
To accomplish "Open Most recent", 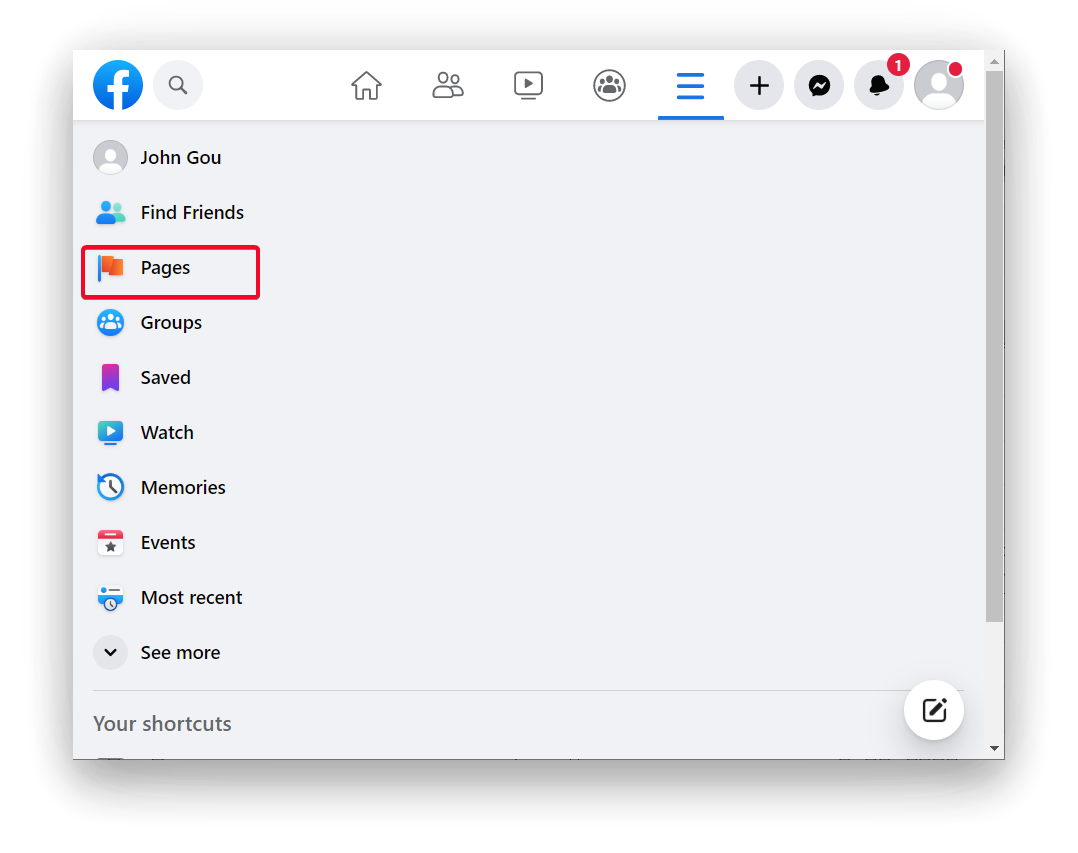I will (x=191, y=597).
